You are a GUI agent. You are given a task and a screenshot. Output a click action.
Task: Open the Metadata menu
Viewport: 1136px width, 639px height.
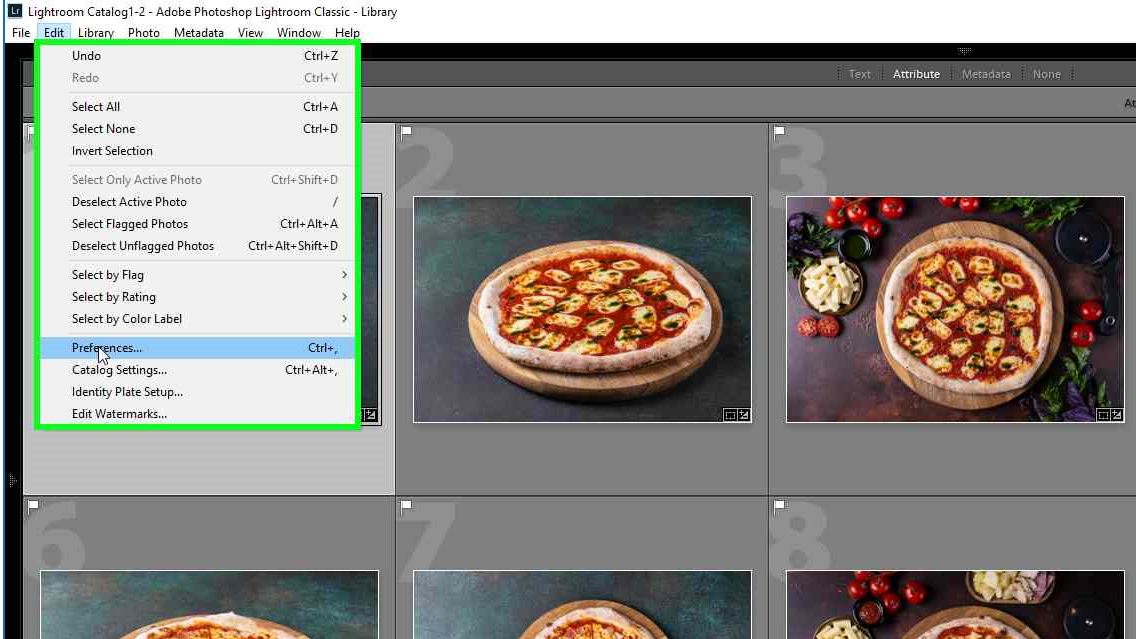pyautogui.click(x=199, y=33)
